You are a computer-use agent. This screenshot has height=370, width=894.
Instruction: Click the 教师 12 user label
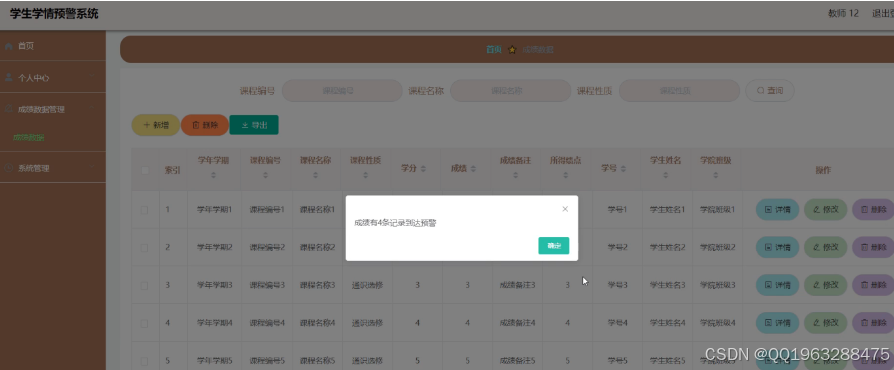click(x=843, y=14)
